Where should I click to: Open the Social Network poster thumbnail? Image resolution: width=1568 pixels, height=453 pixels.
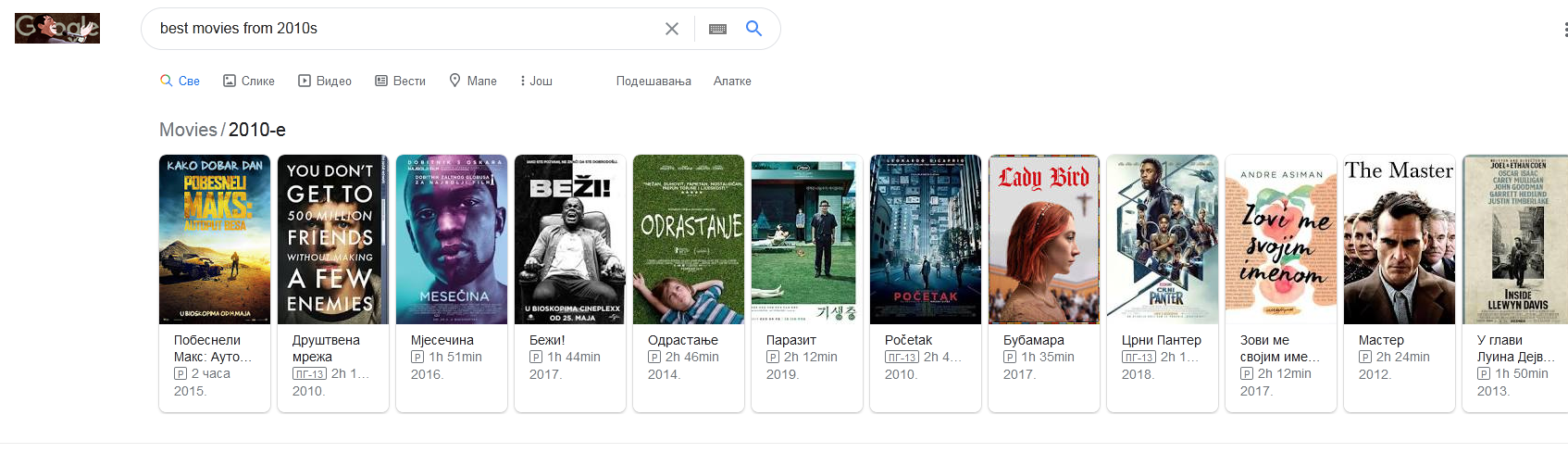coord(333,239)
